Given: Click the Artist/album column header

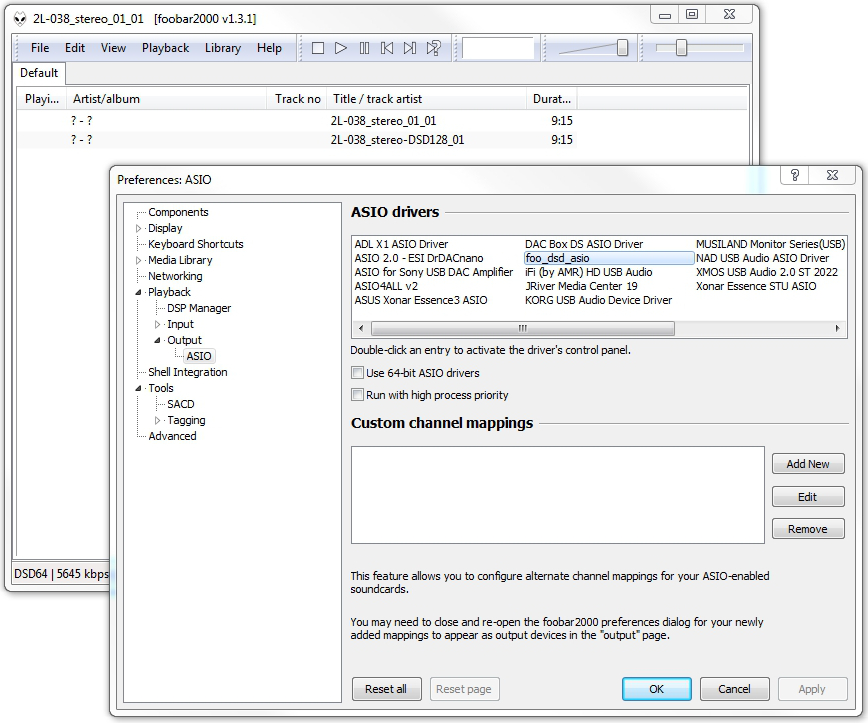Looking at the screenshot, I should [167, 99].
